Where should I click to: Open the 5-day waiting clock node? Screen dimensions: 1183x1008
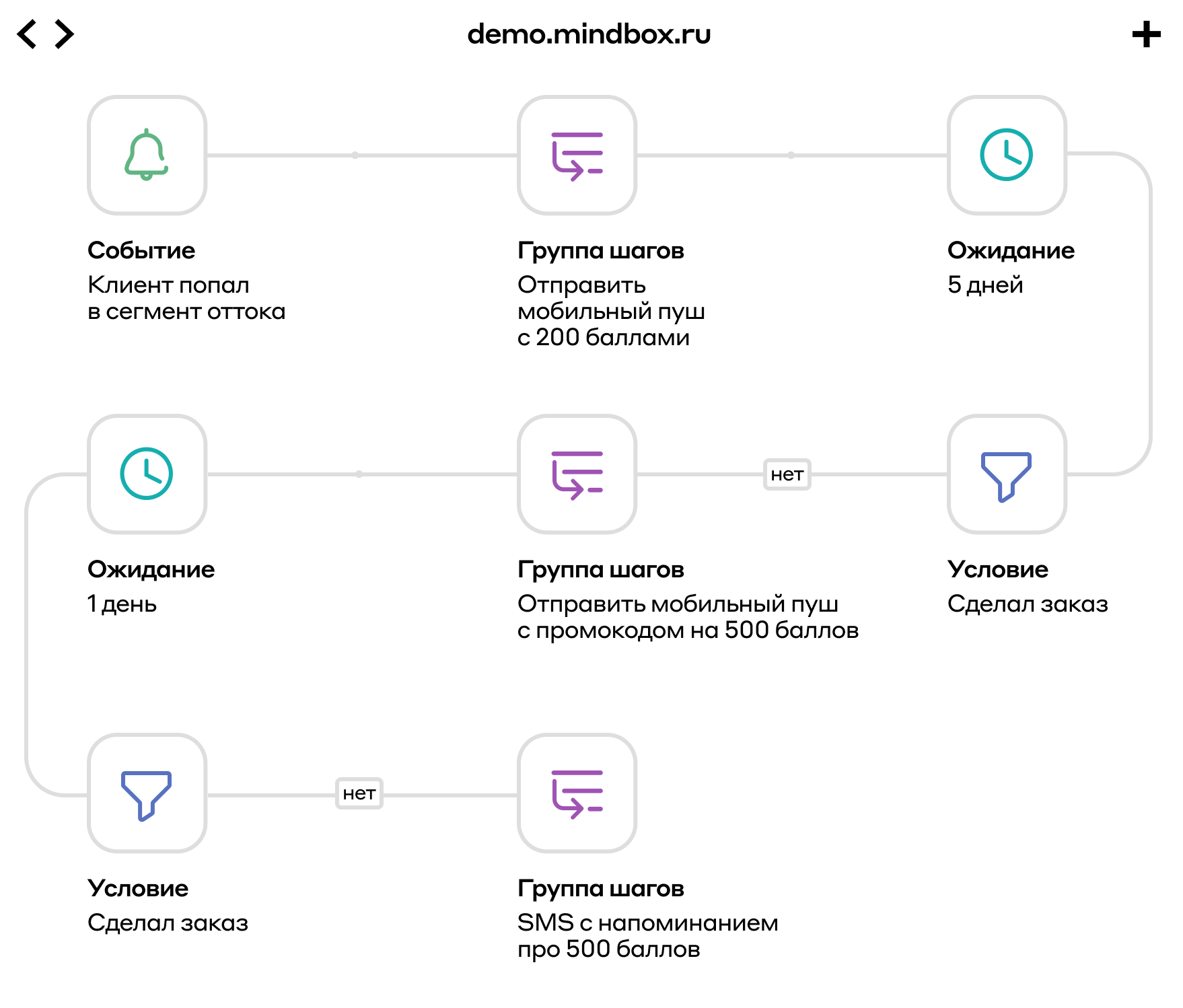(x=1006, y=155)
